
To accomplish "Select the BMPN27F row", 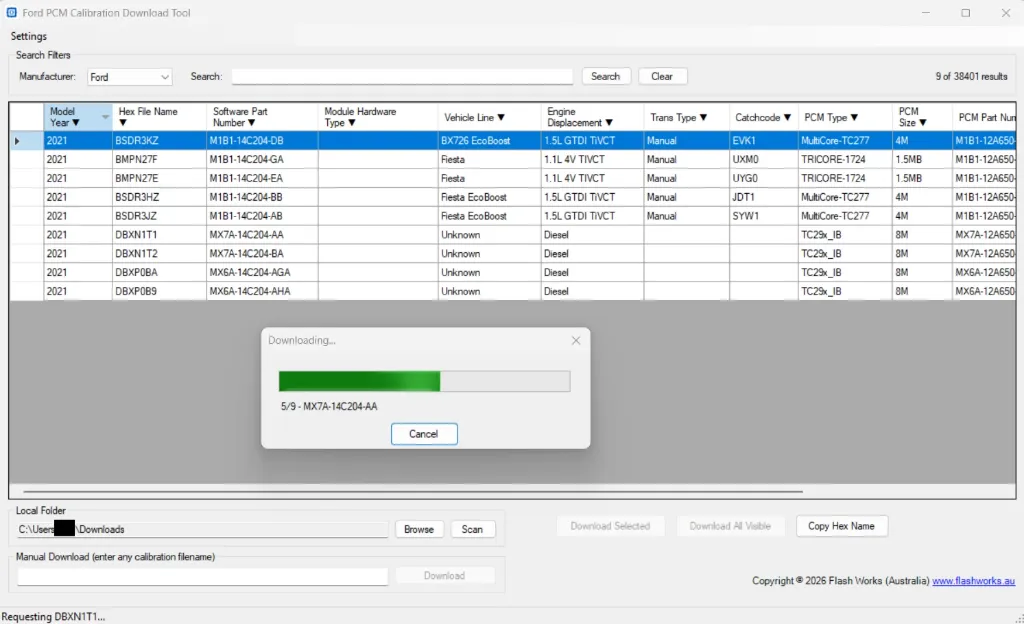I will click(x=137, y=159).
